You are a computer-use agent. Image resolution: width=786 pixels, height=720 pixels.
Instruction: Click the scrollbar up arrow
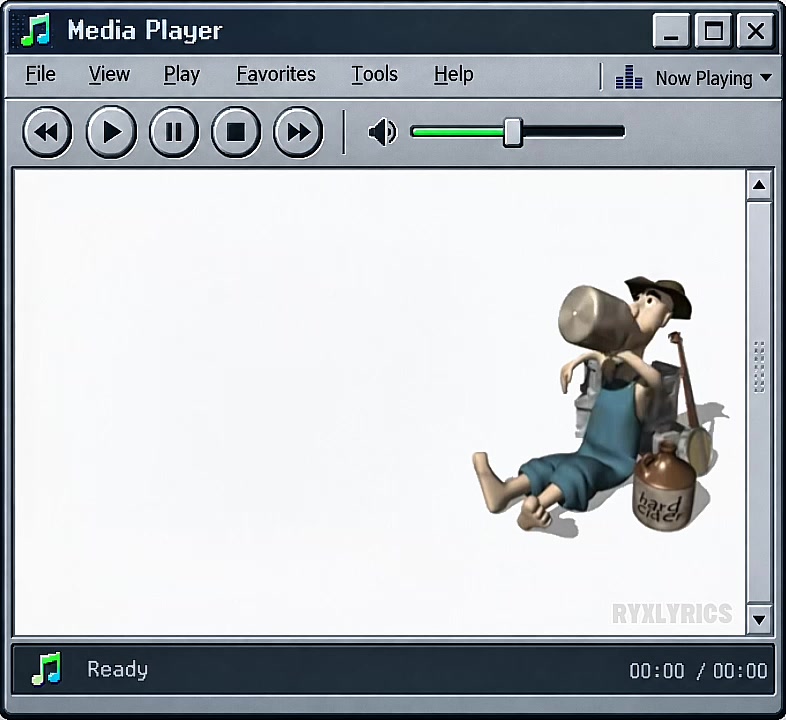click(759, 186)
